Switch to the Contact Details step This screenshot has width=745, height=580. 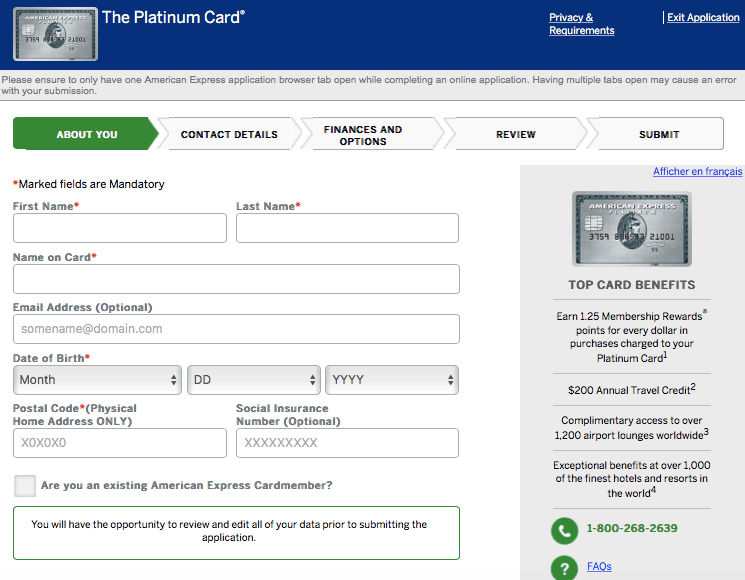[229, 134]
